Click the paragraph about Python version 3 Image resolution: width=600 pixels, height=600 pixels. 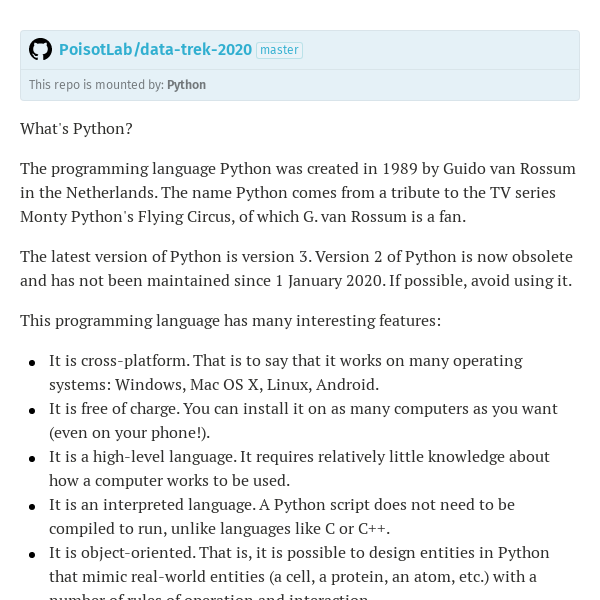click(x=297, y=269)
